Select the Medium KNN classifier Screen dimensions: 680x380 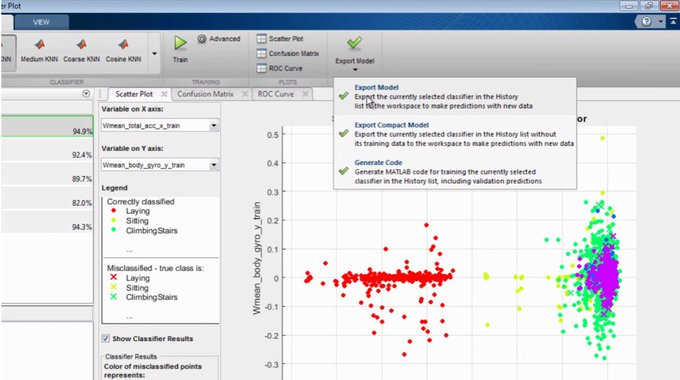(x=39, y=51)
